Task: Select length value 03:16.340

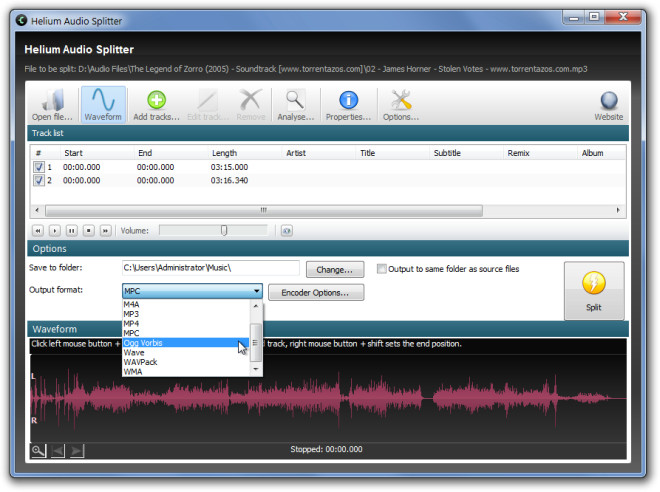Action: click(x=229, y=181)
